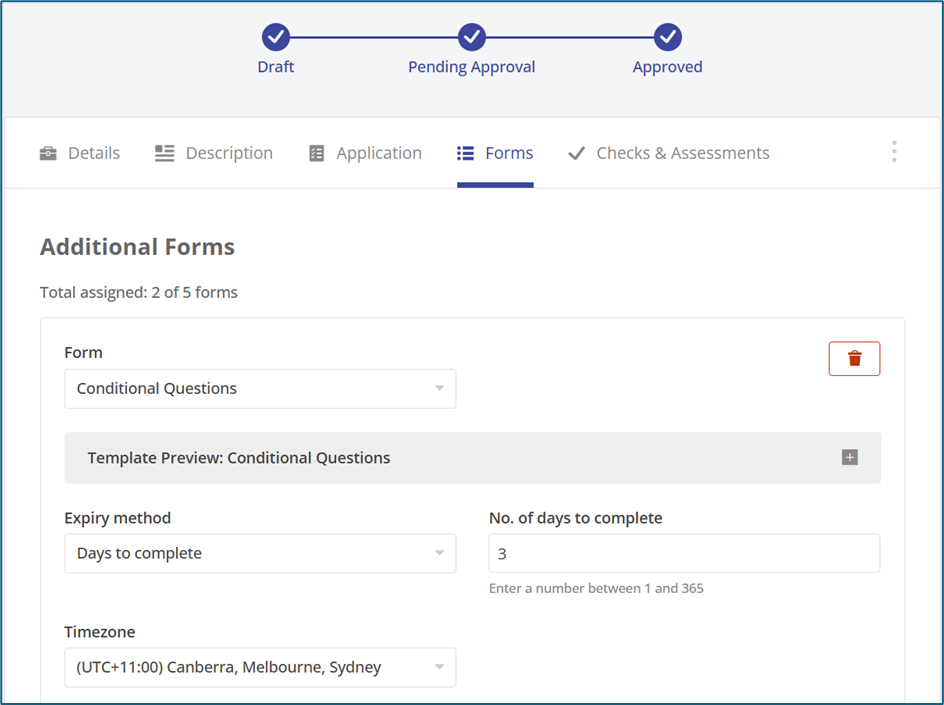Viewport: 944px width, 705px height.
Task: Click the Pending Approval checkmark circle
Action: [472, 38]
